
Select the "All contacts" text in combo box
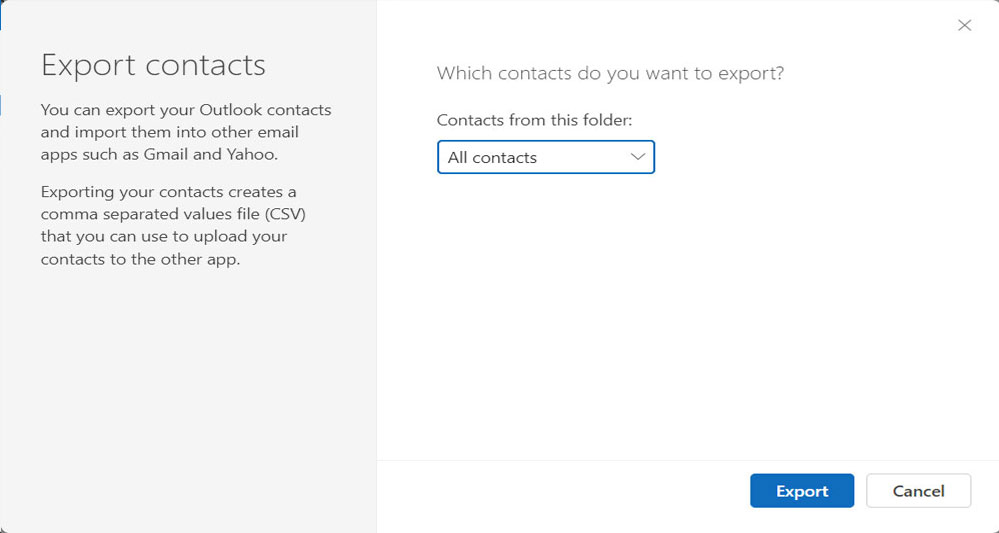pos(492,158)
